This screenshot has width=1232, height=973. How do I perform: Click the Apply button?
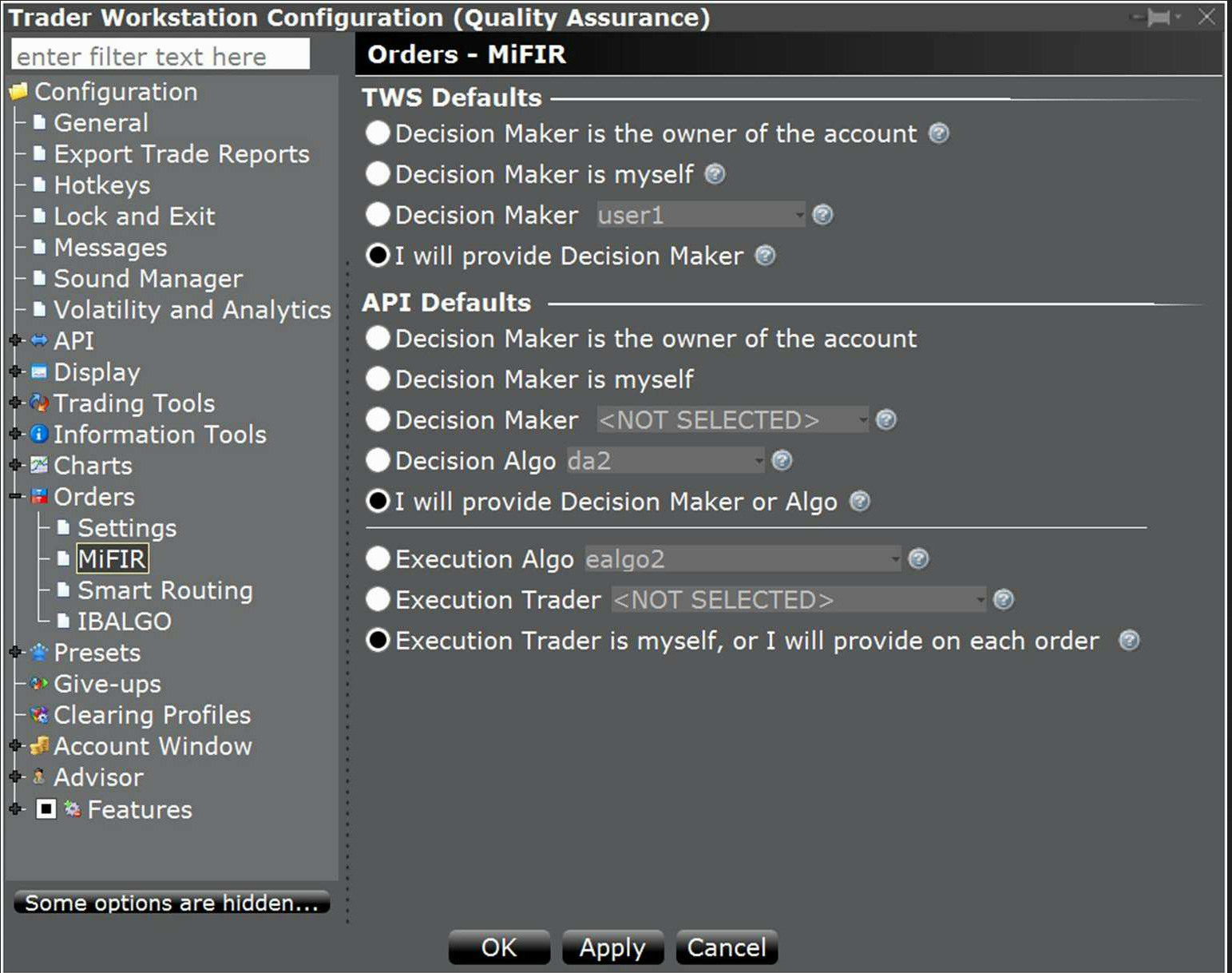click(x=612, y=947)
